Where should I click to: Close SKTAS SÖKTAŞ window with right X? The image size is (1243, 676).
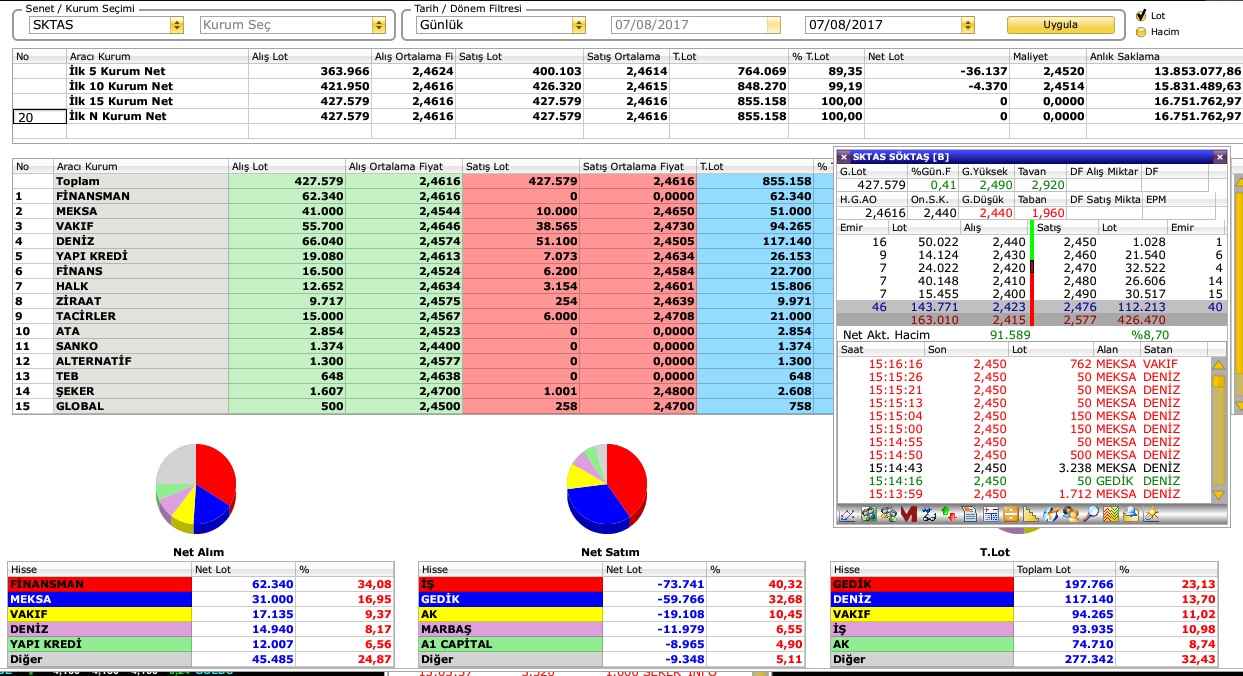[x=1219, y=157]
